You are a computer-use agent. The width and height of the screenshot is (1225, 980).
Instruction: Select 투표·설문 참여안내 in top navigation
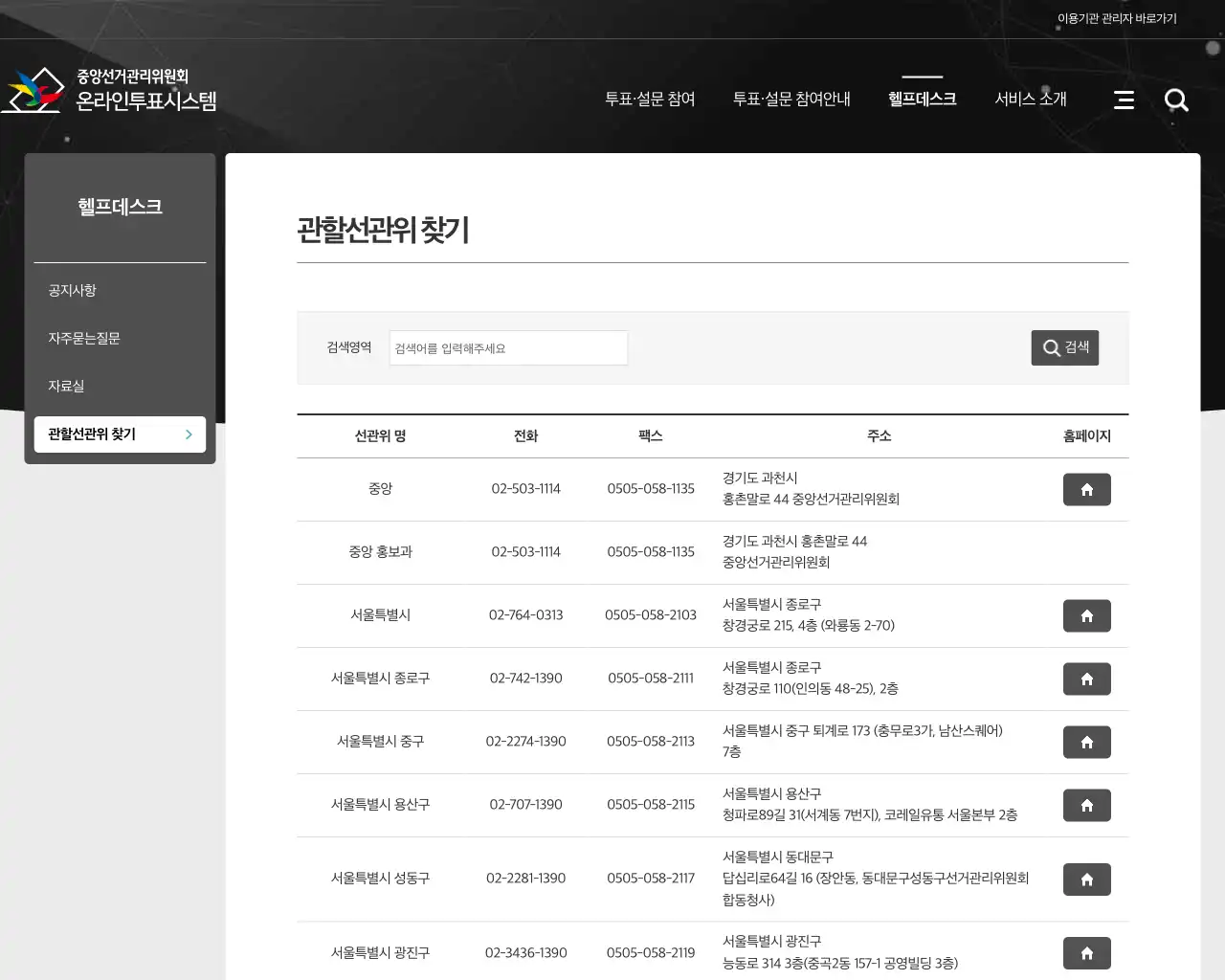[x=792, y=98]
